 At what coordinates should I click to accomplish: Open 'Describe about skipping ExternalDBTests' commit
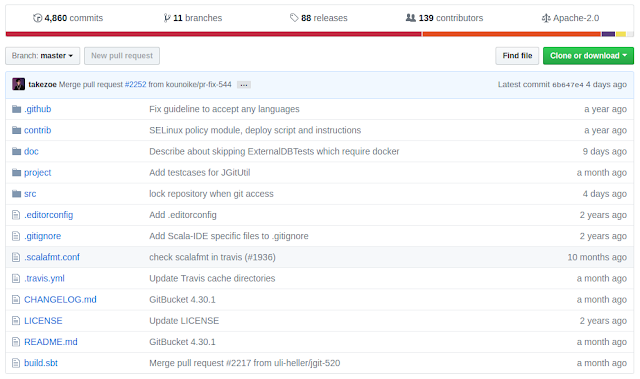tap(274, 151)
